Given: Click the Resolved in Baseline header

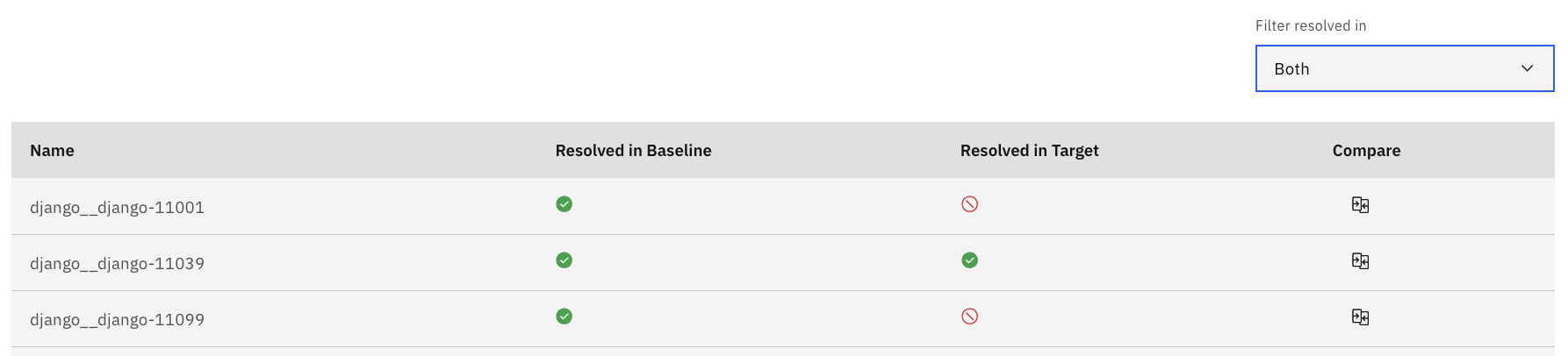Looking at the screenshot, I should (633, 151).
